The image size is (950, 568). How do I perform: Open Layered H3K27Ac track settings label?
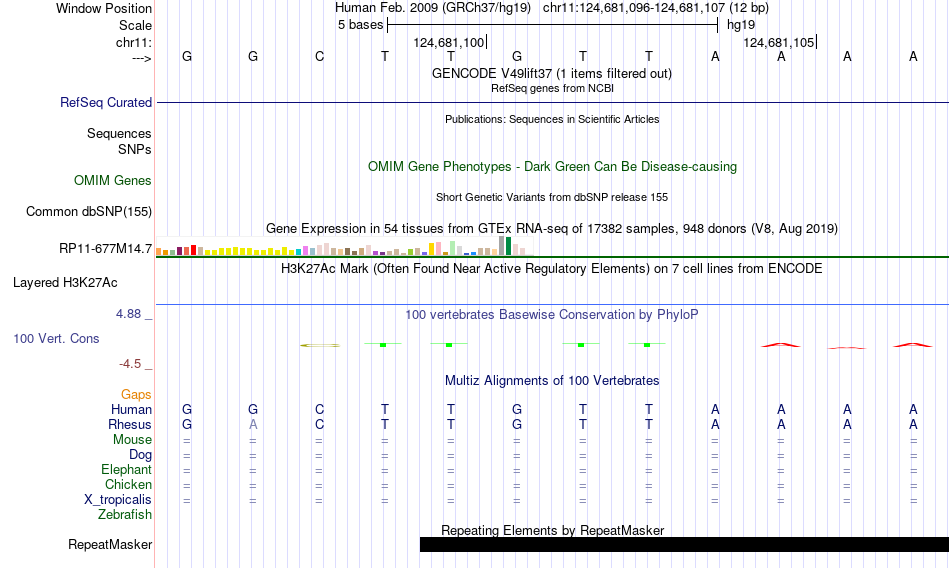coord(65,282)
